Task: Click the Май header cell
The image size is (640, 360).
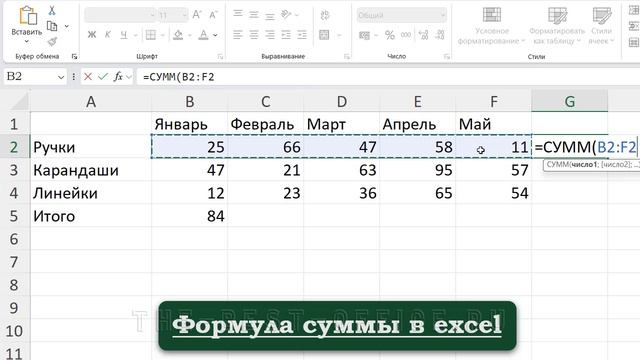Action: [x=493, y=124]
